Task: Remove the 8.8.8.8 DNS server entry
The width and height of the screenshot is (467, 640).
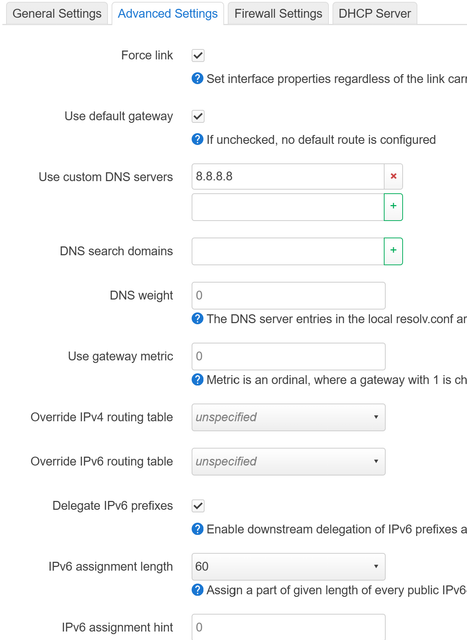Action: pyautogui.click(x=393, y=176)
